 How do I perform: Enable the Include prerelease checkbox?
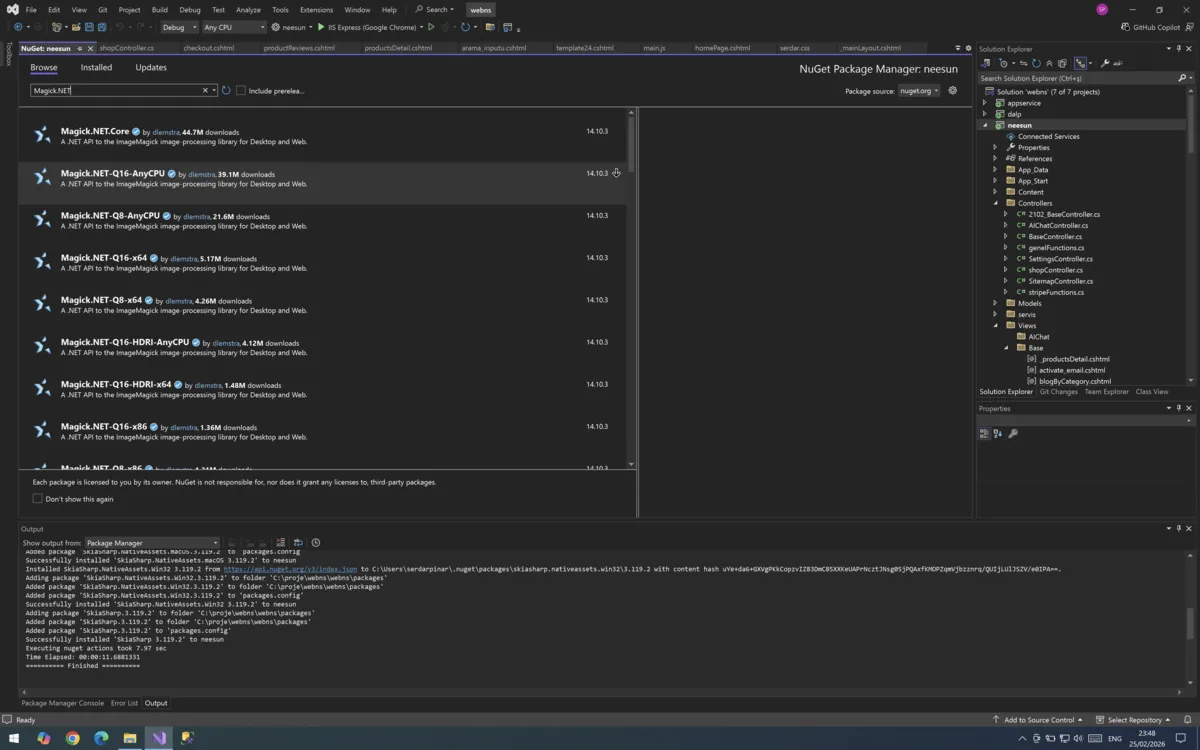(240, 91)
